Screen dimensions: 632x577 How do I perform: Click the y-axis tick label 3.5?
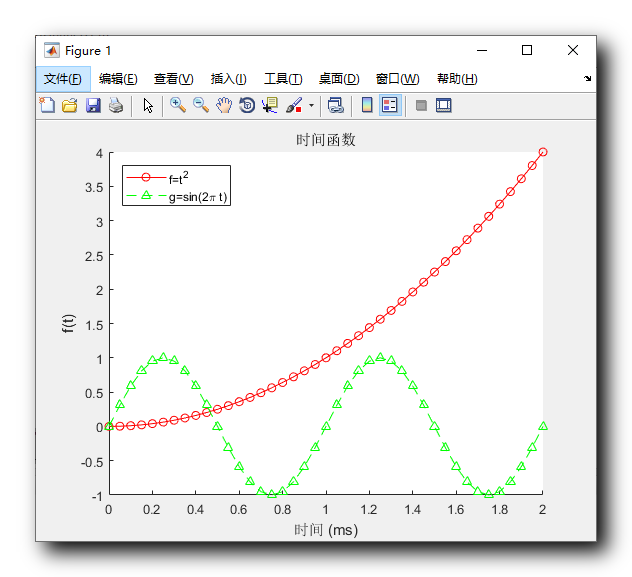tap(94, 188)
